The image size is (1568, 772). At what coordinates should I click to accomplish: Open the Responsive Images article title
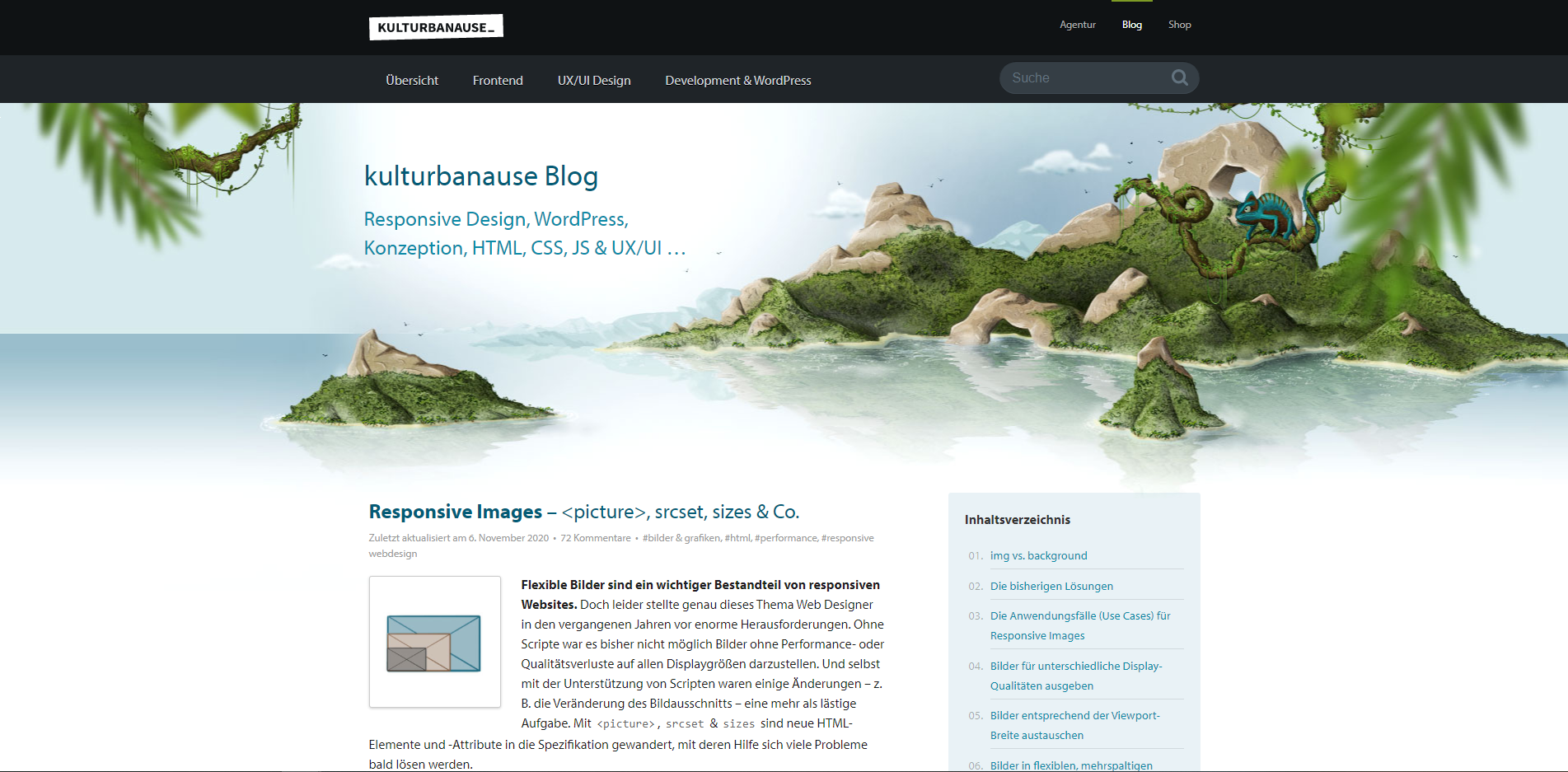(583, 512)
